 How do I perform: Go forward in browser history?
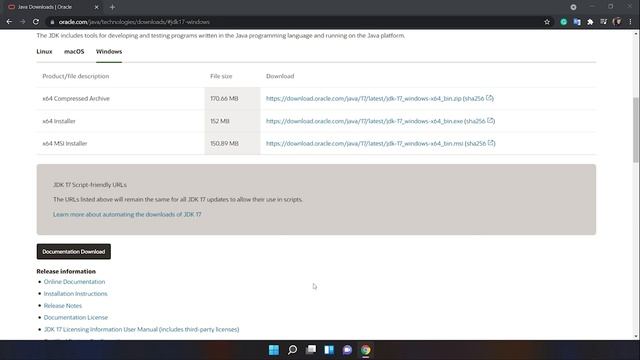(22, 22)
